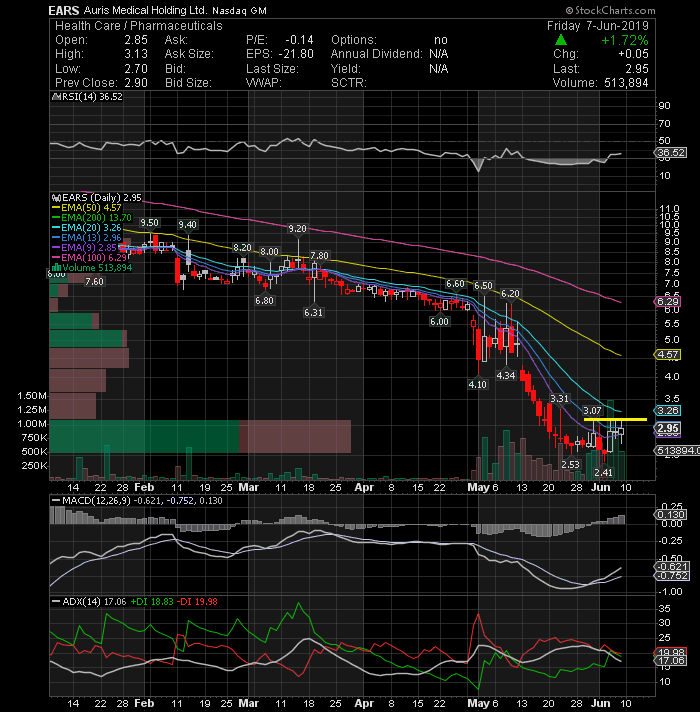The height and width of the screenshot is (712, 700).
Task: Click the 6.80 low price label
Action: point(264,301)
